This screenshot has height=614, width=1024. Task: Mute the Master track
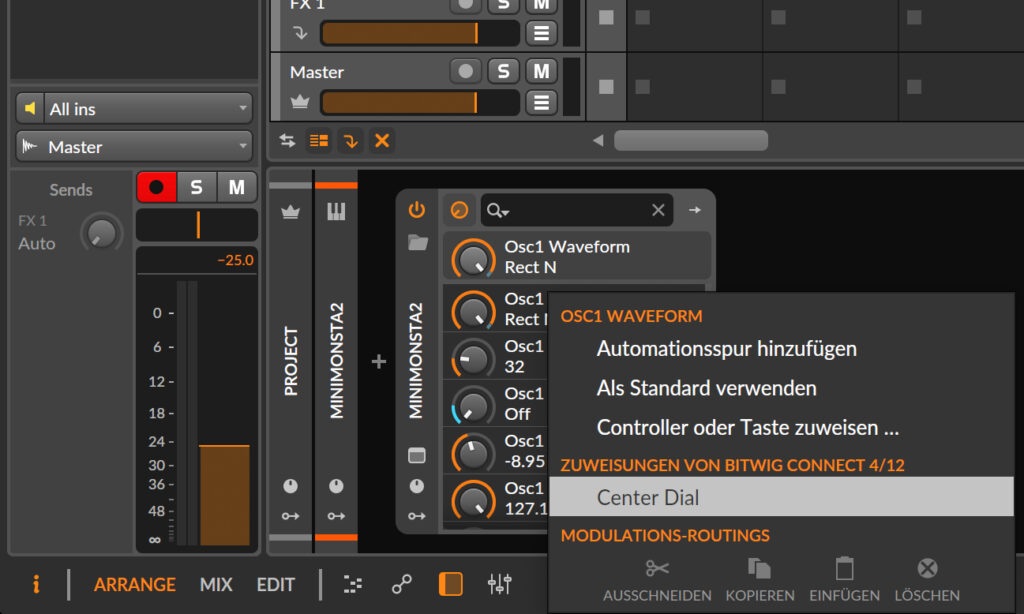(541, 71)
